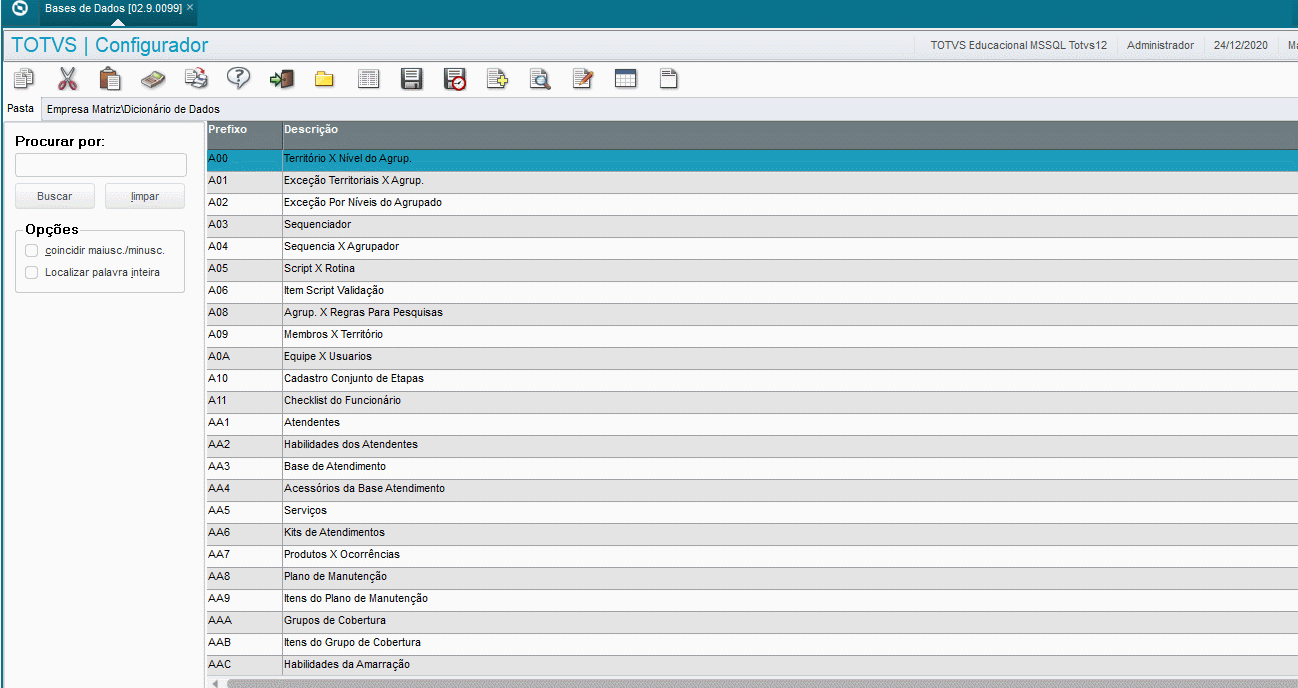Select row Cadastro Conjunto de Etapas
The image size is (1298, 688).
[752, 379]
